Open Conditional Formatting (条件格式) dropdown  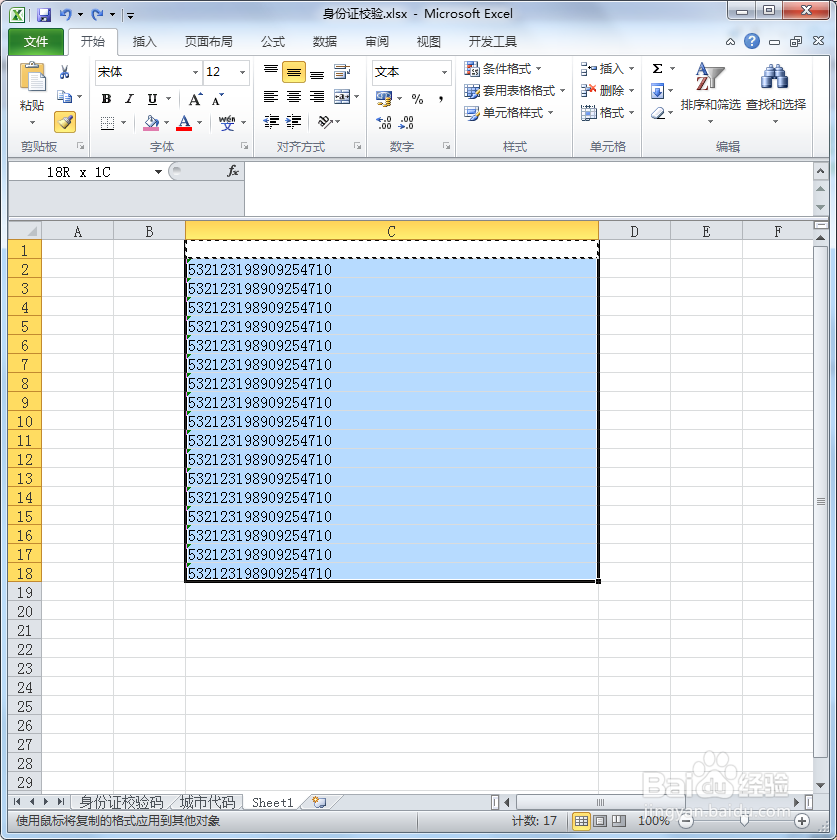503,69
